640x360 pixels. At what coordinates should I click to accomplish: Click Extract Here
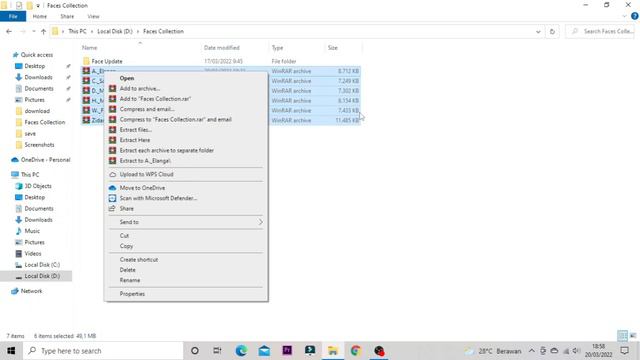click(x=135, y=140)
